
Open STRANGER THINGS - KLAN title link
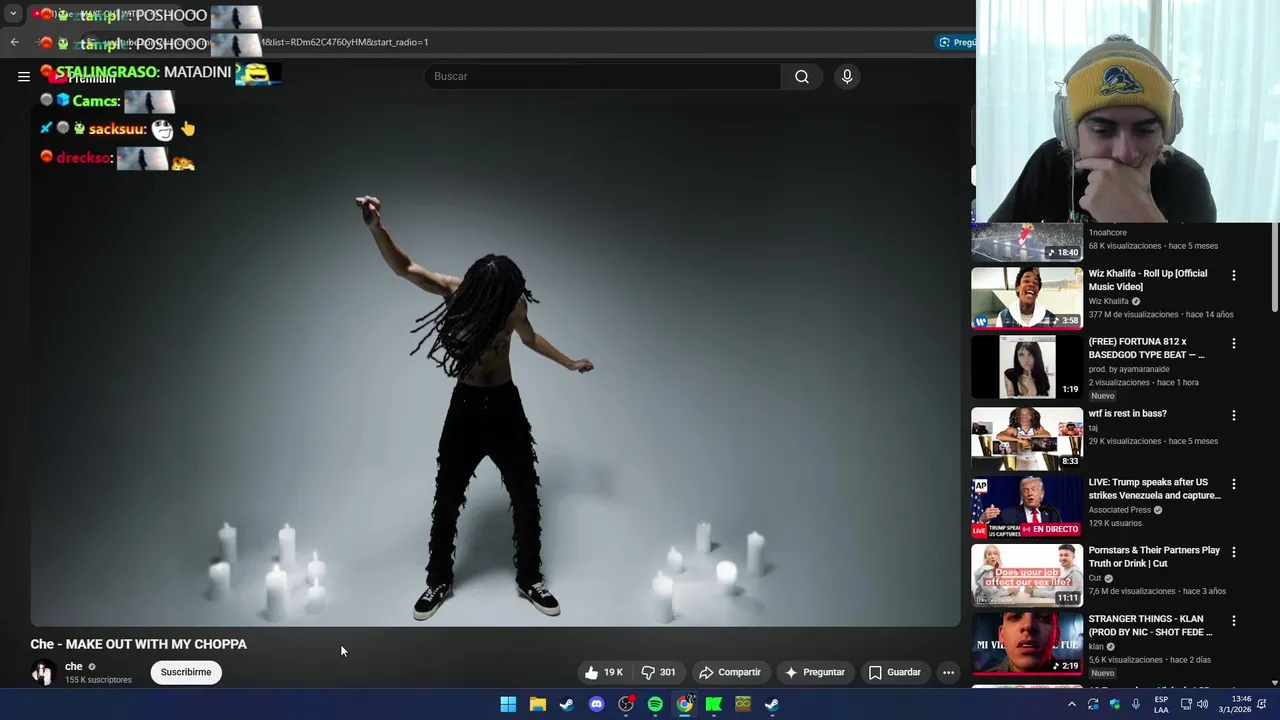click(1151, 625)
